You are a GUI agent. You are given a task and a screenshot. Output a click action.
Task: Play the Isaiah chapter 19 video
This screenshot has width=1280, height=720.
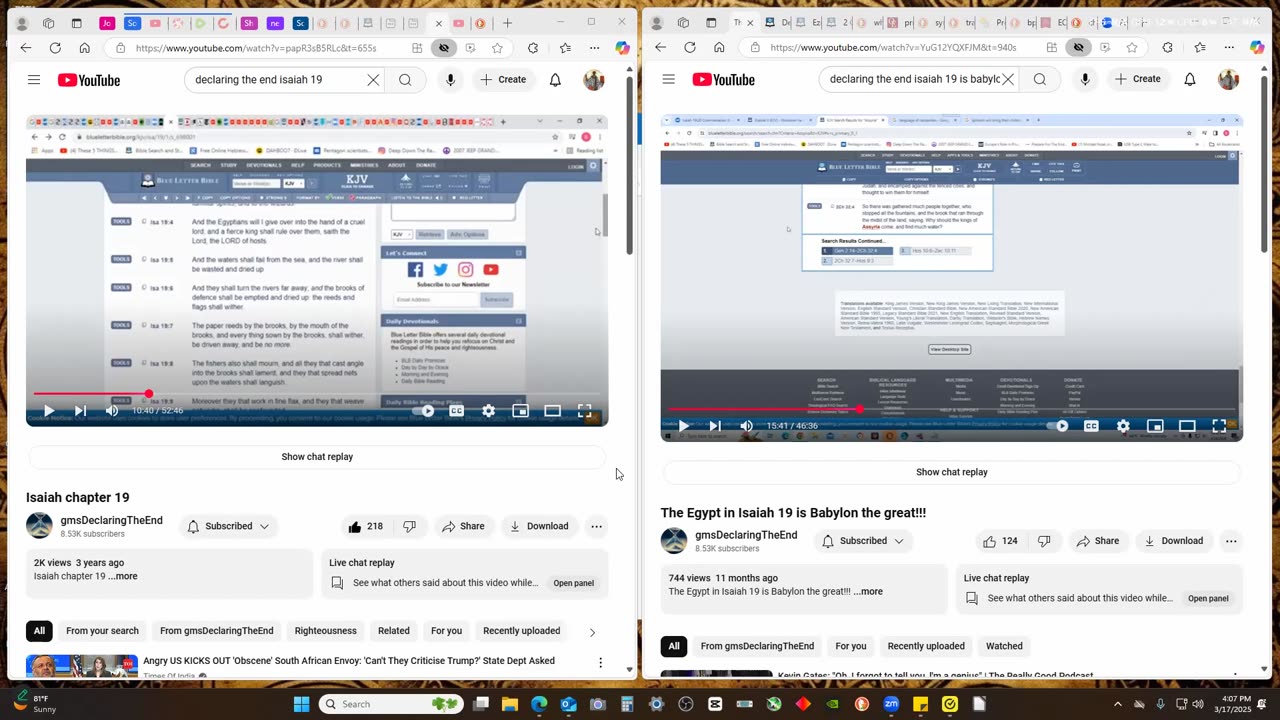pos(48,410)
